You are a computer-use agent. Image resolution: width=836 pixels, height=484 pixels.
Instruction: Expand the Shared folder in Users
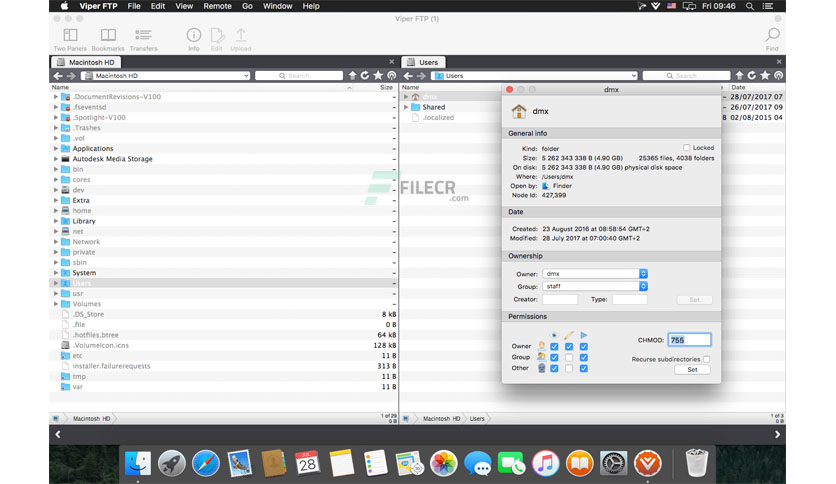(406, 107)
